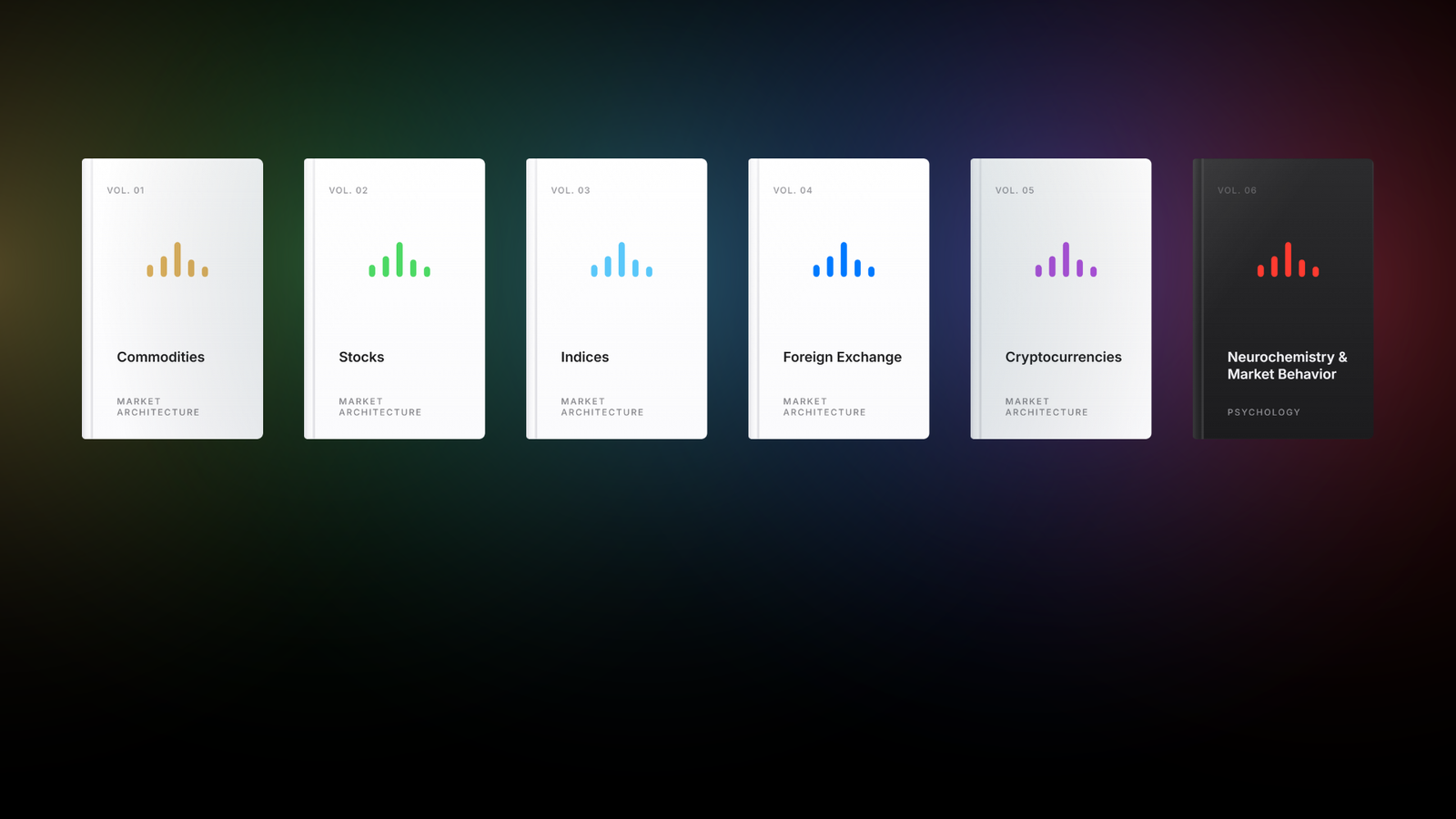Click the gold bar-chart icon on Commodities
This screenshot has height=819, width=1456.
coord(177,259)
